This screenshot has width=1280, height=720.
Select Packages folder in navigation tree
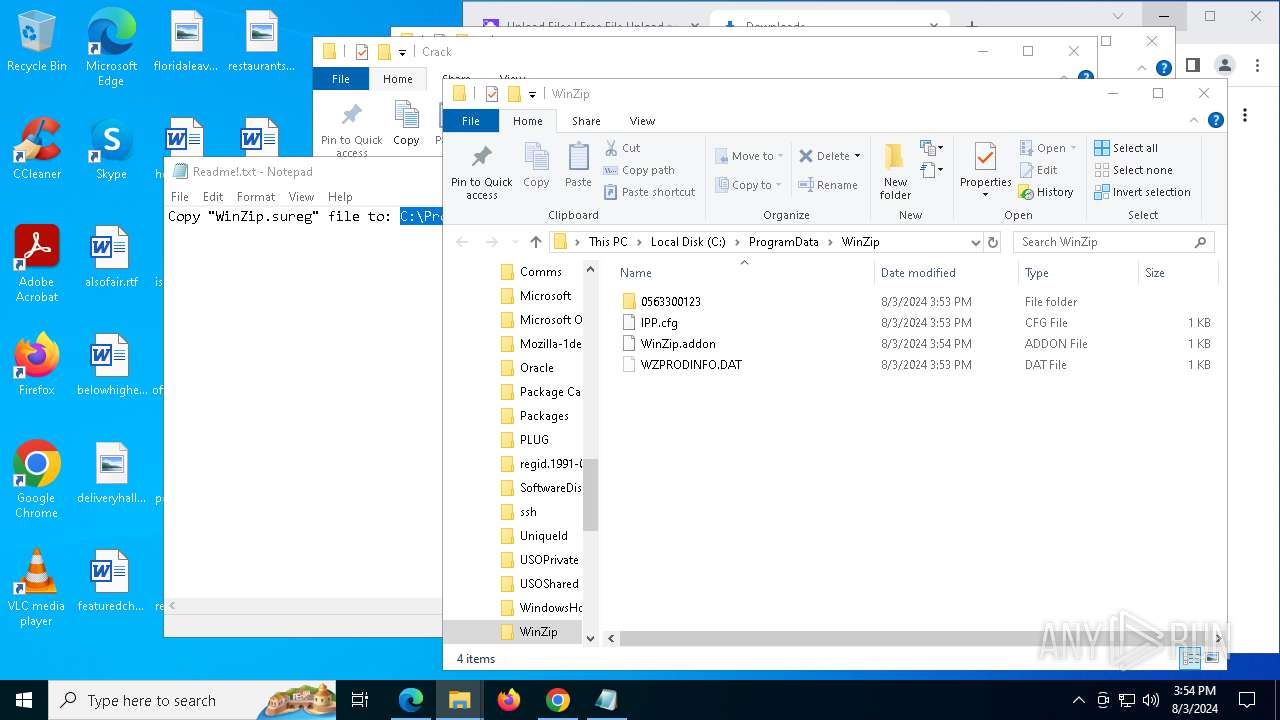[544, 416]
